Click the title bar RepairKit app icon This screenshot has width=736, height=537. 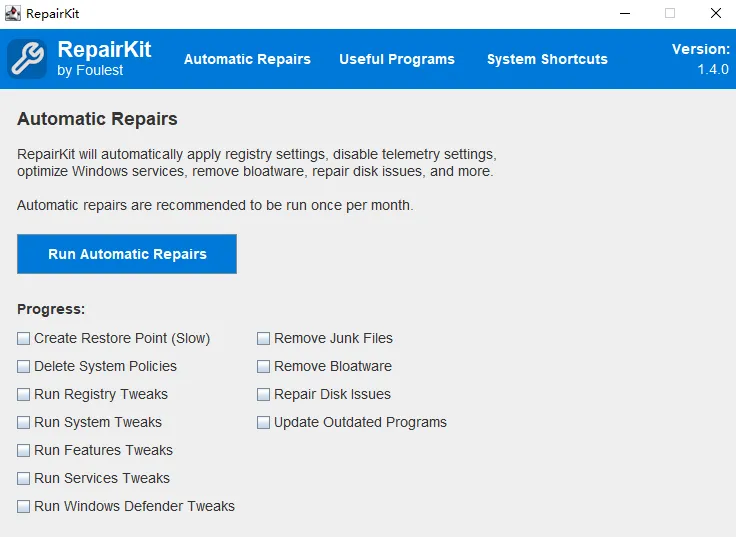13,14
